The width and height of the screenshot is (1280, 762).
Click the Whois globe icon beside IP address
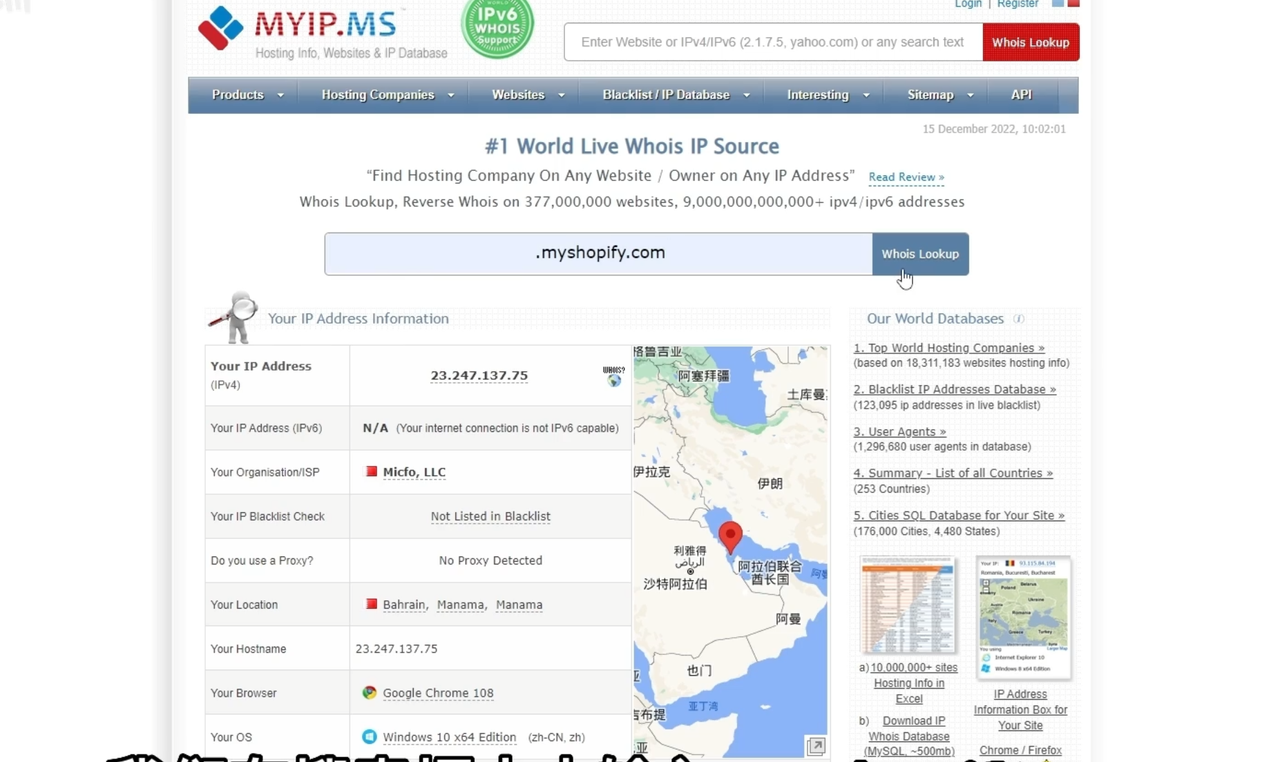coord(614,376)
